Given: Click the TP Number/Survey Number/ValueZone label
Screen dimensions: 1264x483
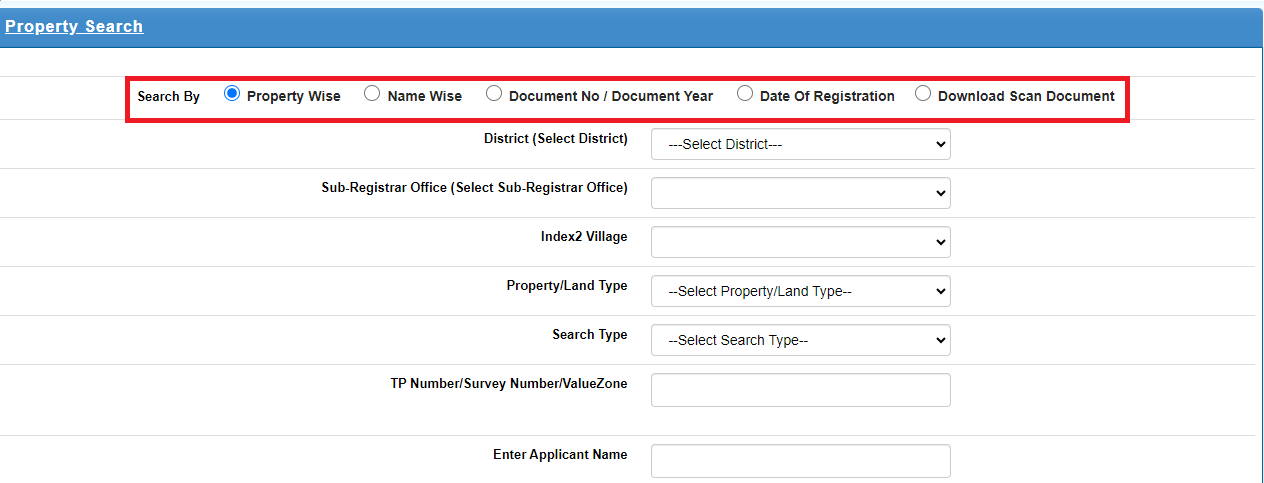Looking at the screenshot, I should point(509,383).
